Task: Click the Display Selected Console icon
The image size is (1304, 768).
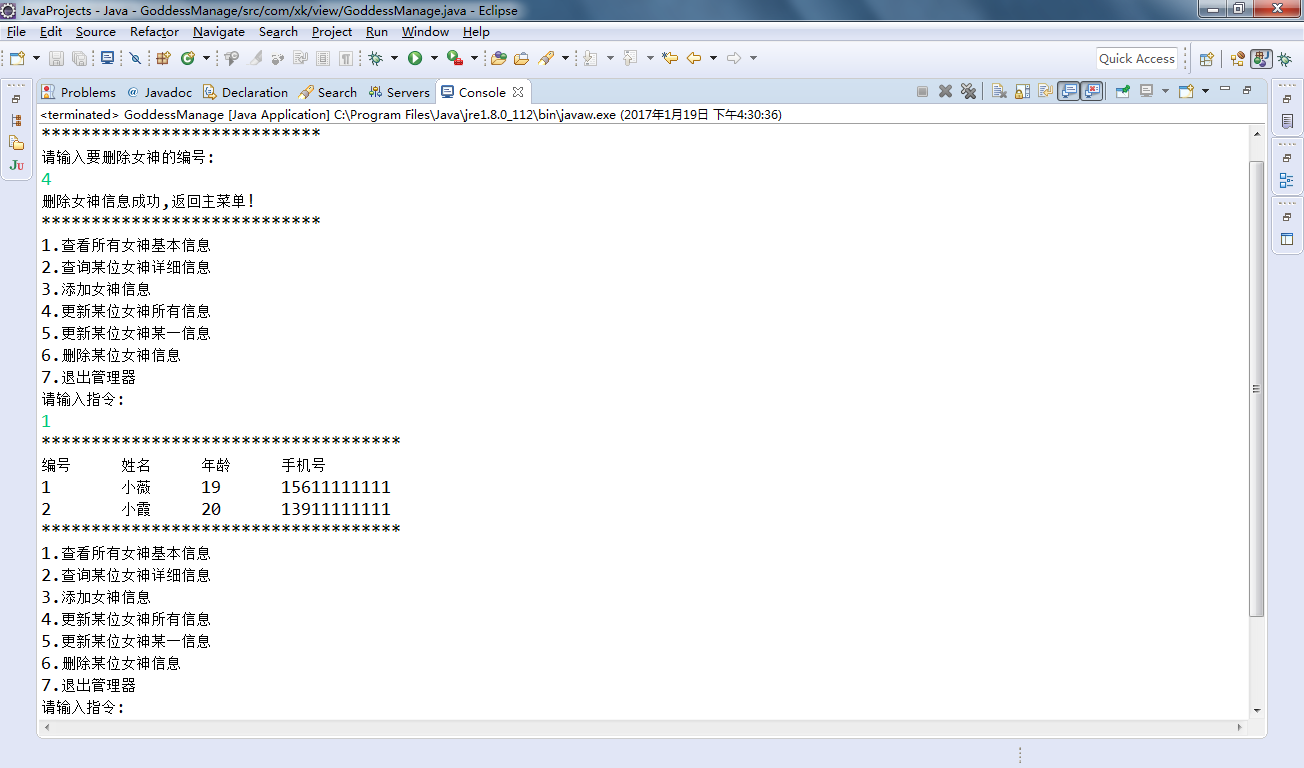Action: [x=1147, y=91]
